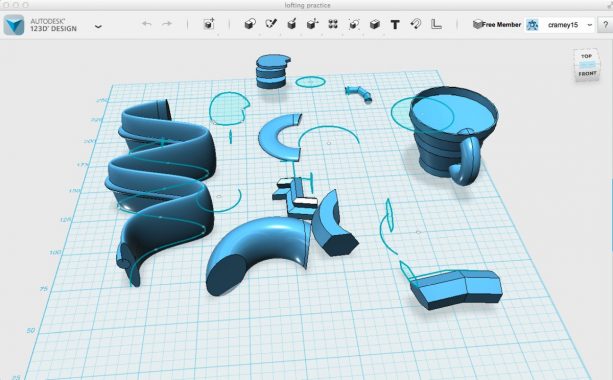Click the grid axis label 50
Image resolution: width=613 pixels, height=380 pixels.
31,331
